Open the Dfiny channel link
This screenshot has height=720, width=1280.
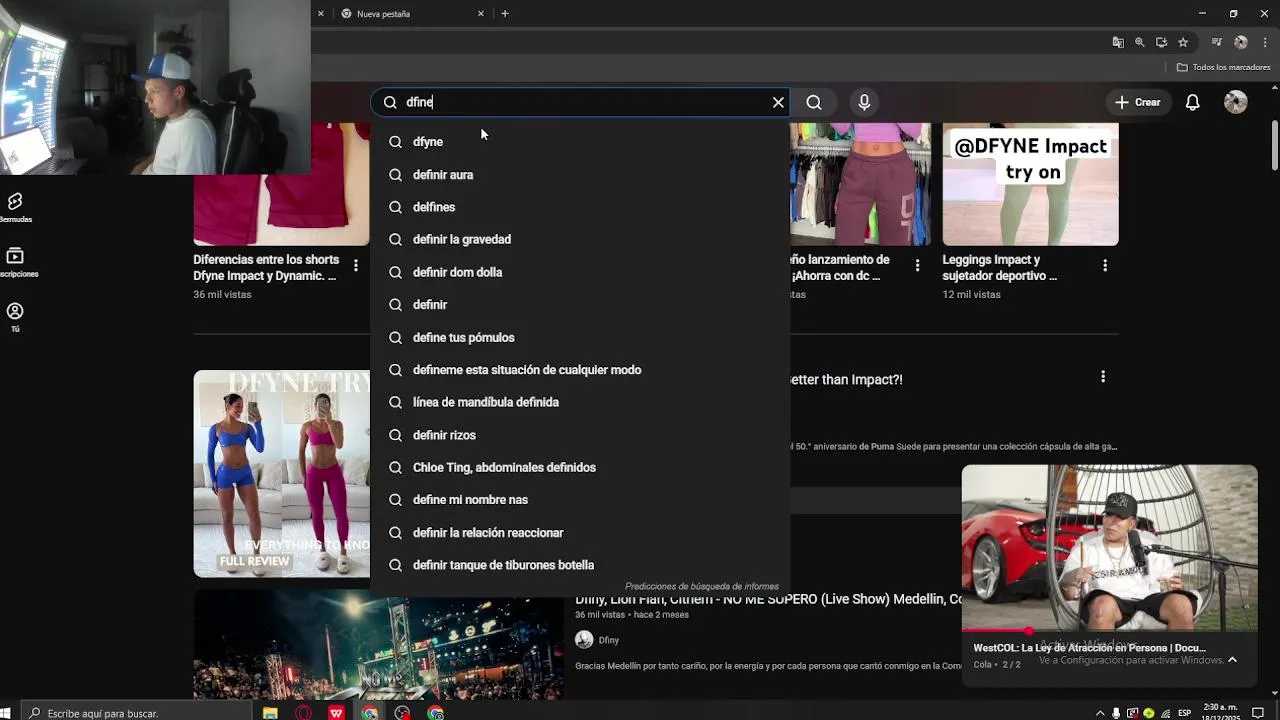609,640
